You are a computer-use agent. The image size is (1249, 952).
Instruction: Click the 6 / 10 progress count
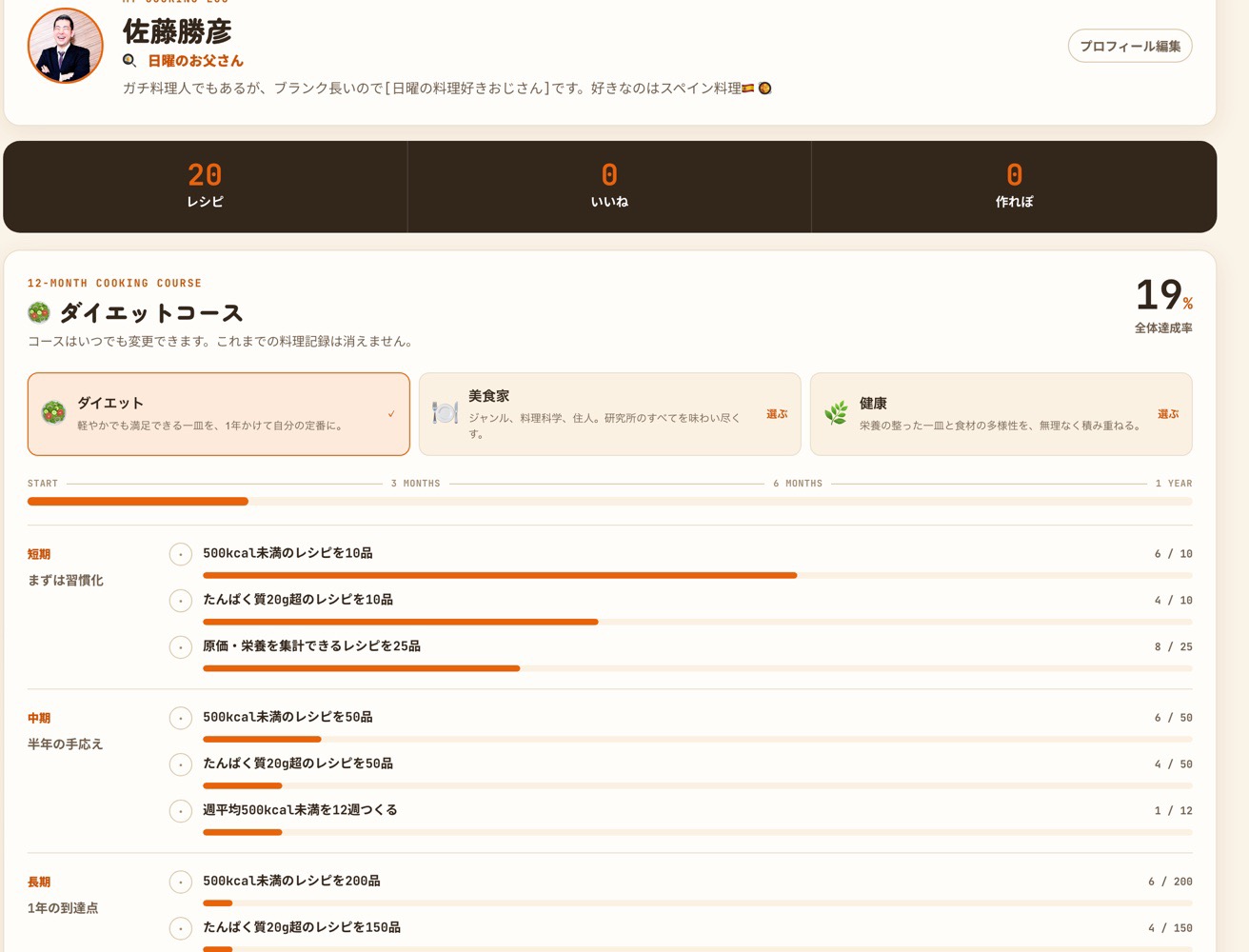coord(1174,554)
